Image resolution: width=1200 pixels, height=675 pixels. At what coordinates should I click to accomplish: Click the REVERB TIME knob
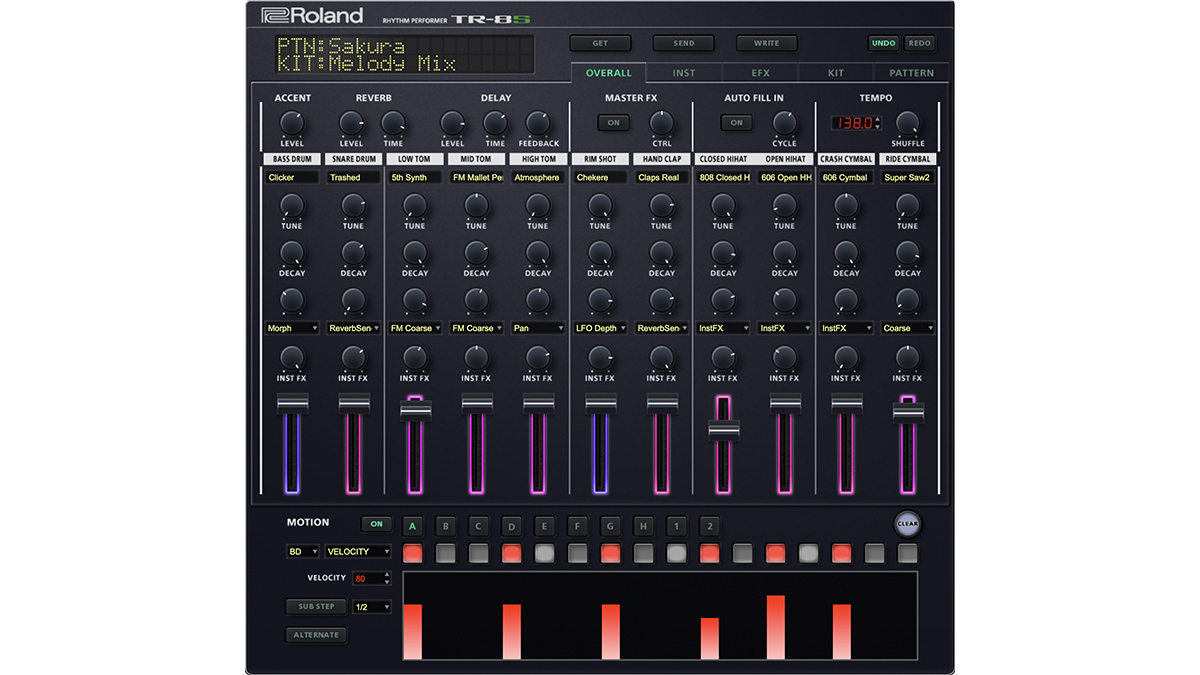393,123
